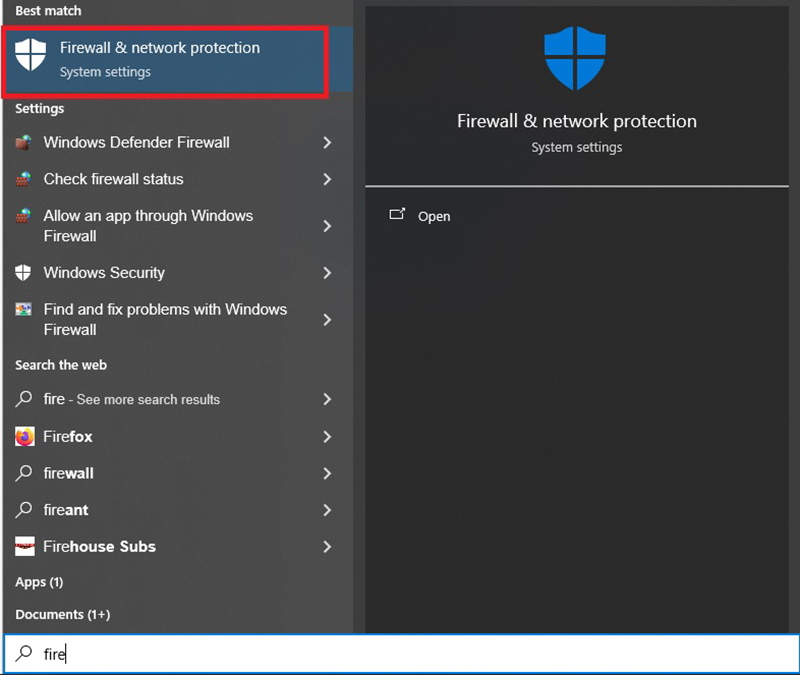Click the Firehouse Subs logo icon
This screenshot has height=675, width=800.
pos(24,546)
